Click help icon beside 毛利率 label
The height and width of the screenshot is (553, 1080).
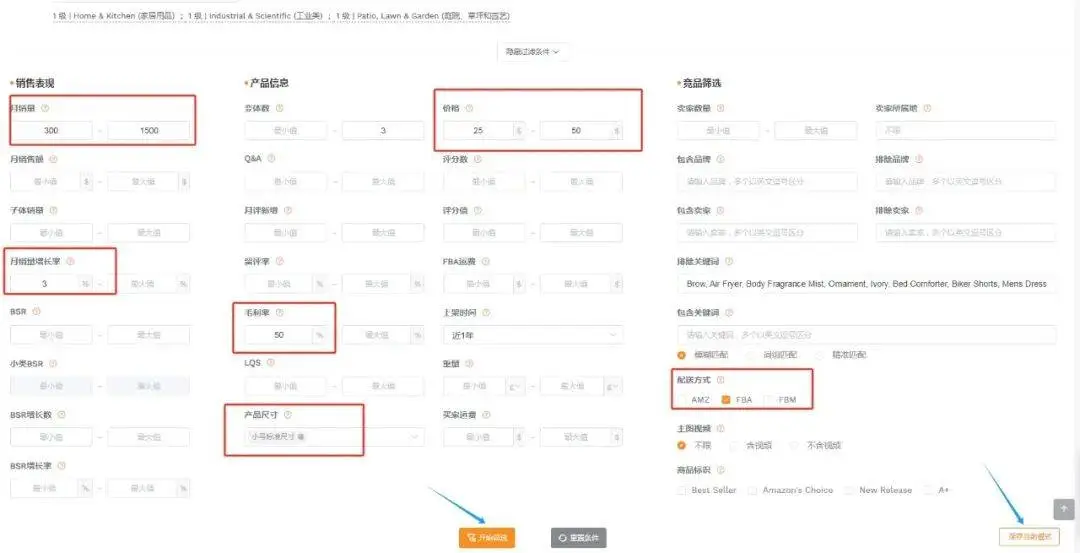click(279, 313)
